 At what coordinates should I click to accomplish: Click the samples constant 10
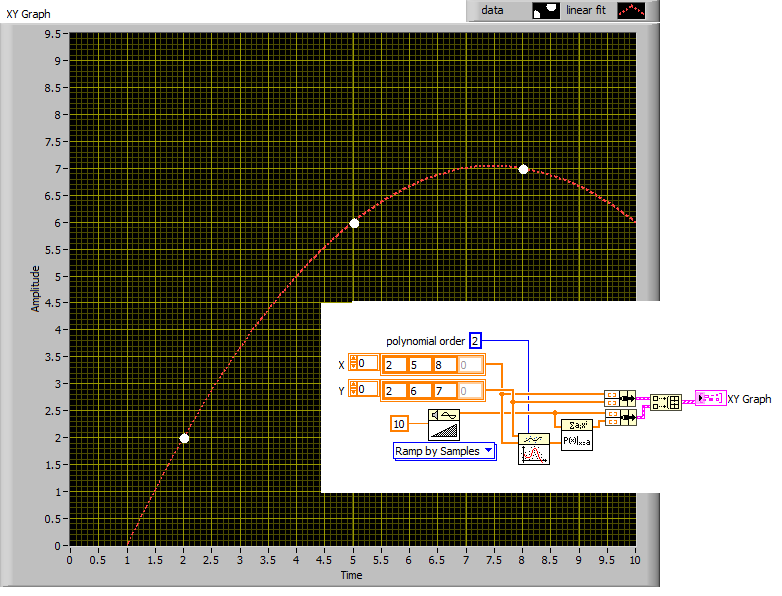(x=399, y=424)
